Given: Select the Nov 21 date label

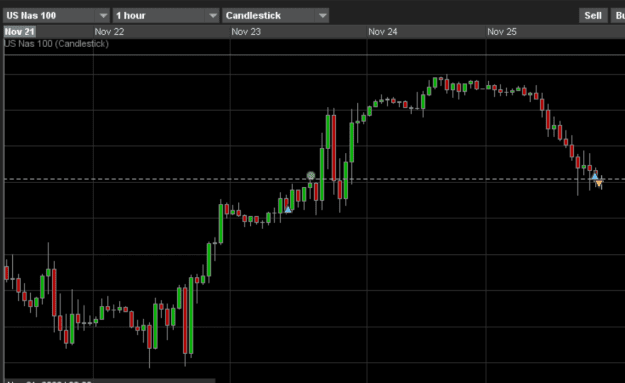Looking at the screenshot, I should [x=20, y=31].
